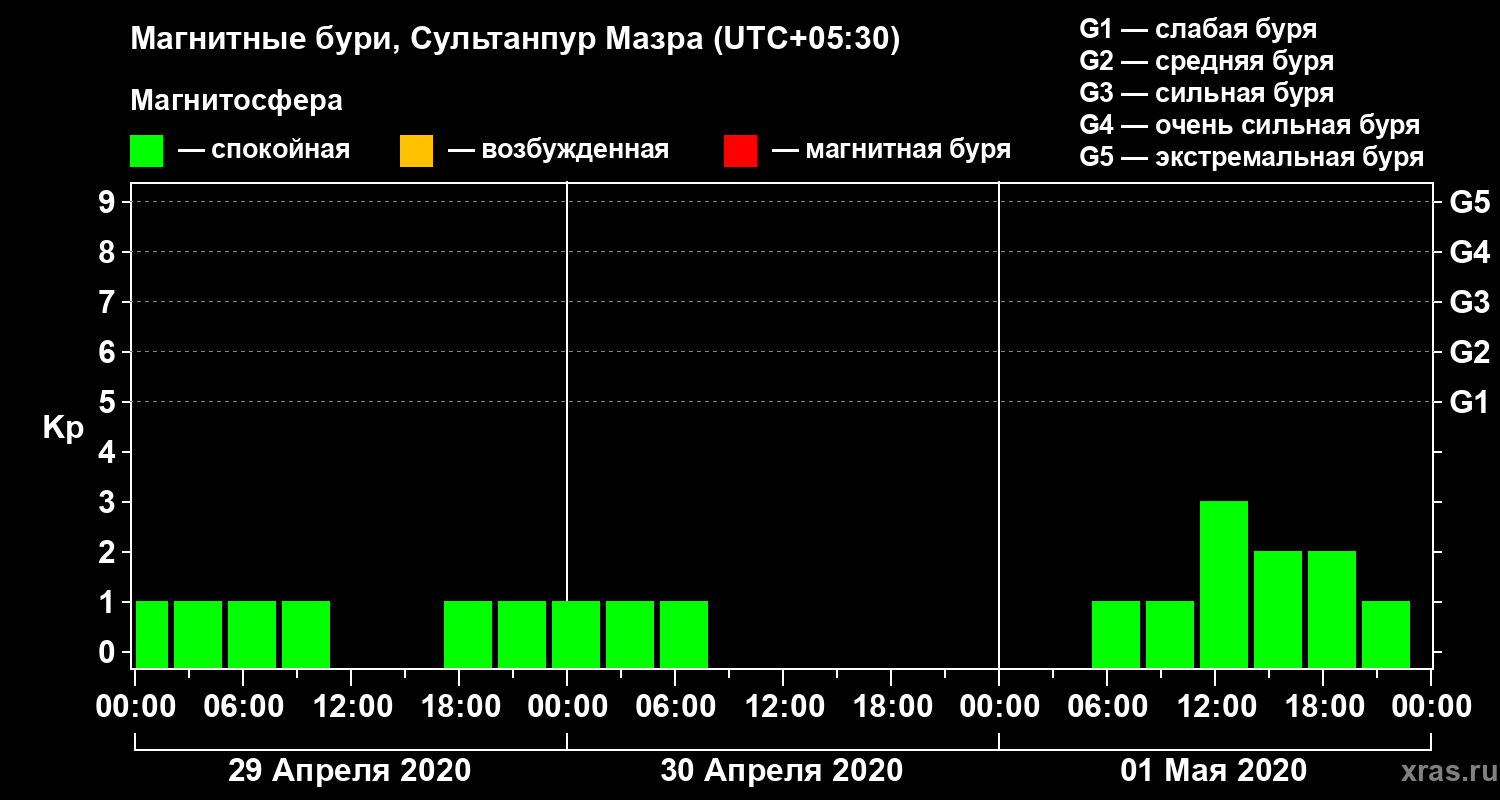Click the 'G4 — очень сильная буря' legend line

click(1250, 125)
